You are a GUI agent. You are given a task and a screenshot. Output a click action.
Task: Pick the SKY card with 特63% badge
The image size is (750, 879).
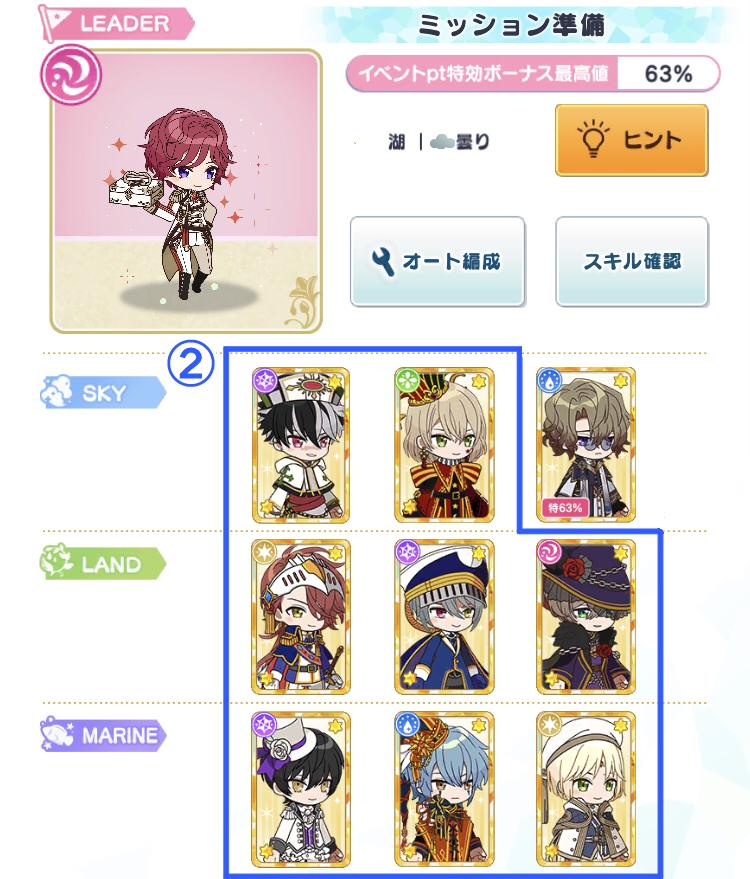pyautogui.click(x=586, y=445)
